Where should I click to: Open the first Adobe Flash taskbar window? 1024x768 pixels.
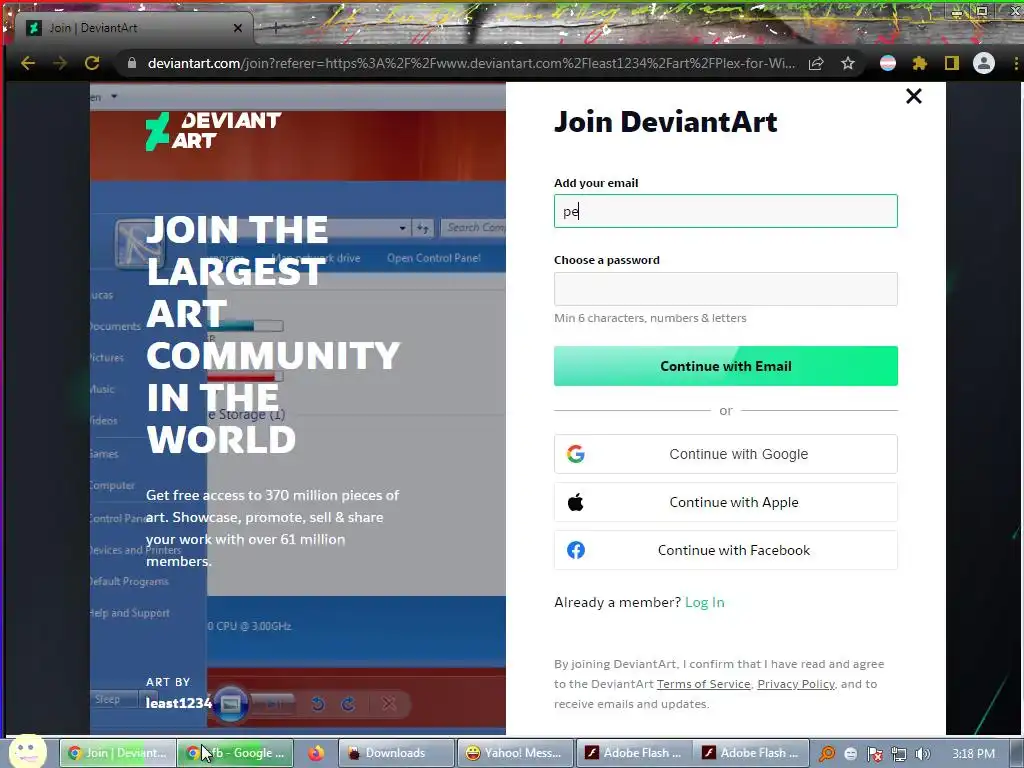633,753
